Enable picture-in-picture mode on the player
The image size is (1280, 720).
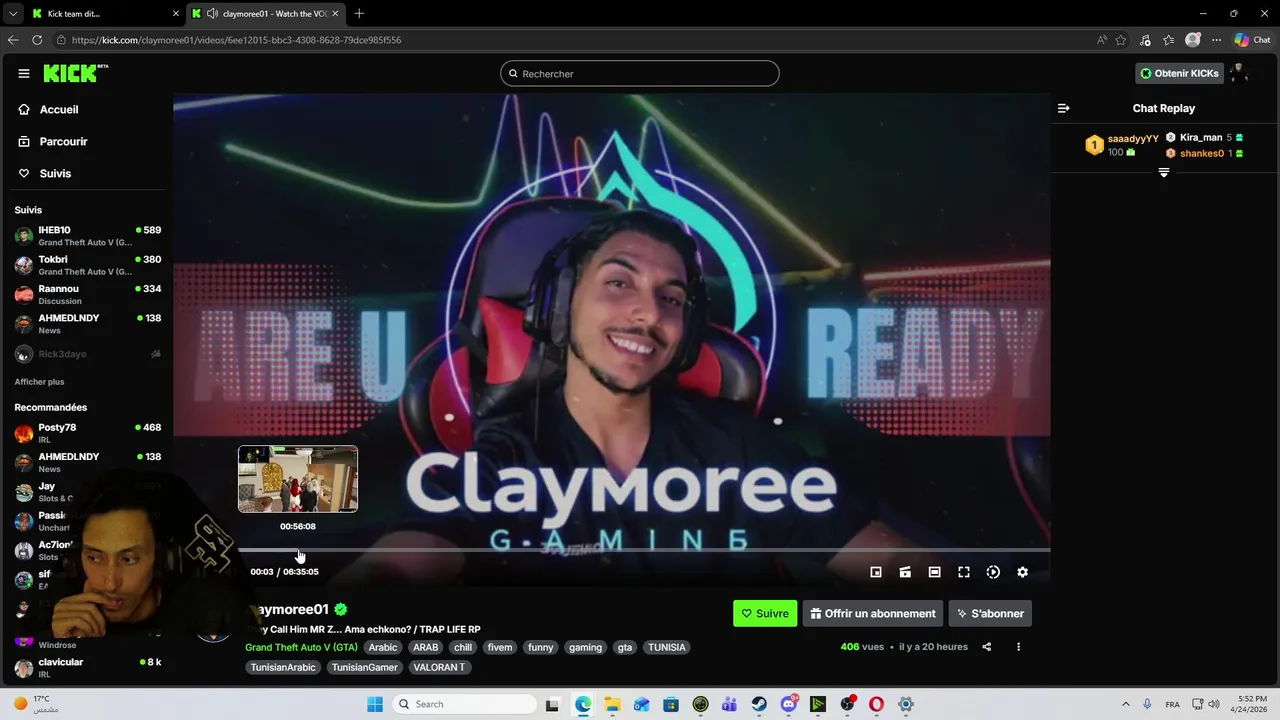(x=876, y=572)
